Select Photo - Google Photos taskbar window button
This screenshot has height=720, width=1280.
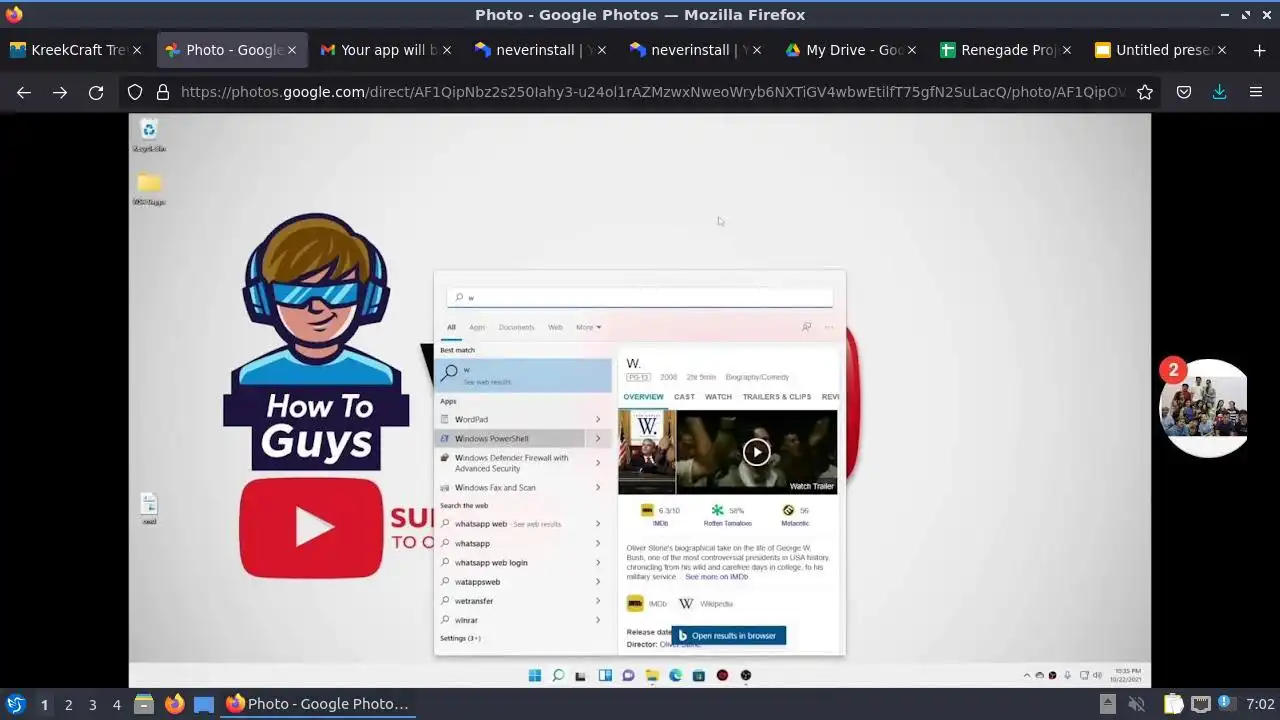point(317,704)
